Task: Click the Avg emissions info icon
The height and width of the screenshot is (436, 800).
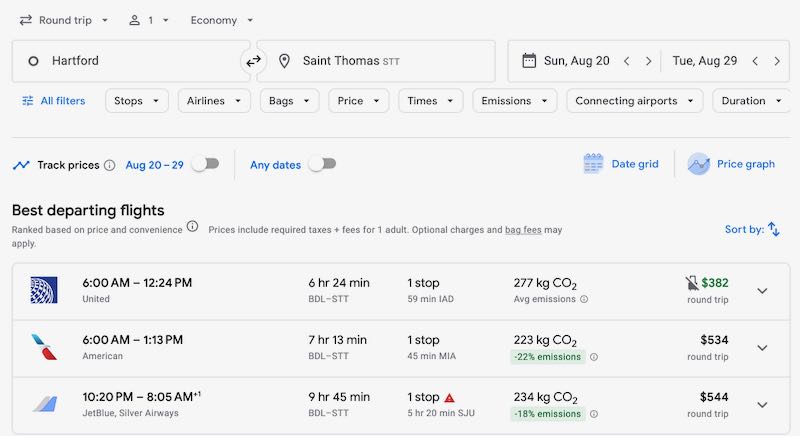Action: [584, 299]
